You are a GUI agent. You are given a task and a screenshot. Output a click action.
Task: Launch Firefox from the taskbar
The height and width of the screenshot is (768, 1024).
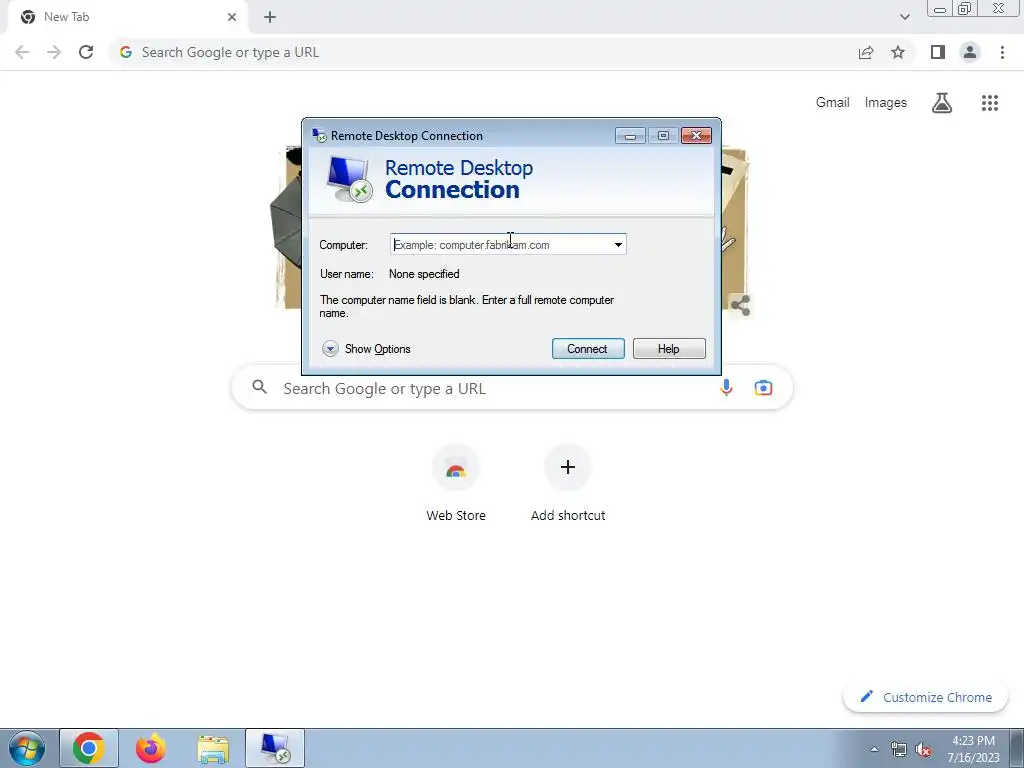150,748
